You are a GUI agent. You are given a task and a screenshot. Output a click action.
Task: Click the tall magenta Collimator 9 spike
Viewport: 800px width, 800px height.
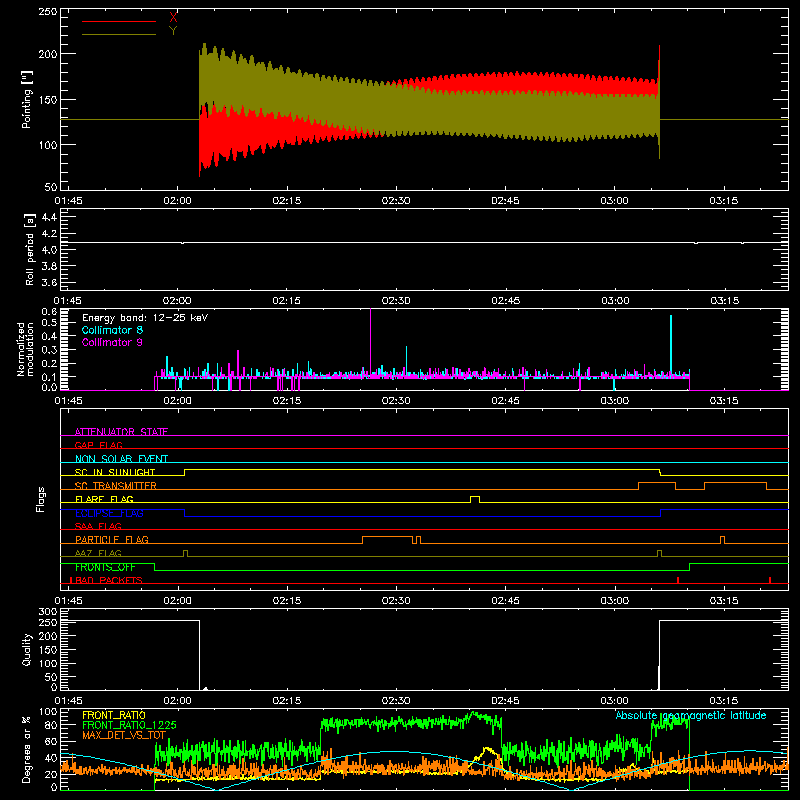(370, 342)
